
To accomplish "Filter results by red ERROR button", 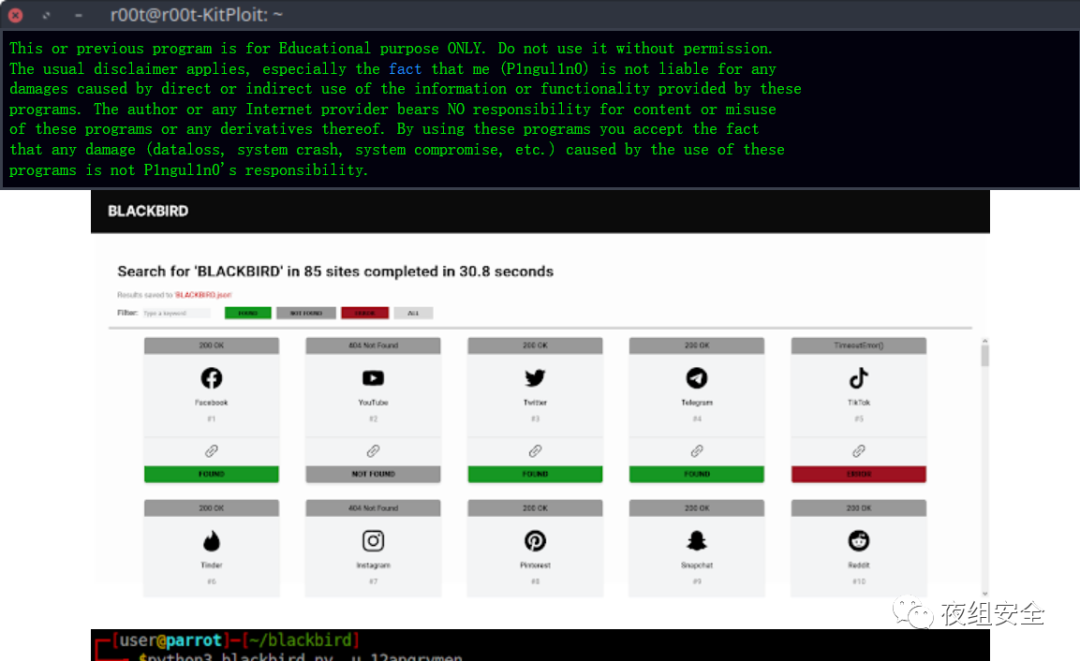I will [x=365, y=313].
